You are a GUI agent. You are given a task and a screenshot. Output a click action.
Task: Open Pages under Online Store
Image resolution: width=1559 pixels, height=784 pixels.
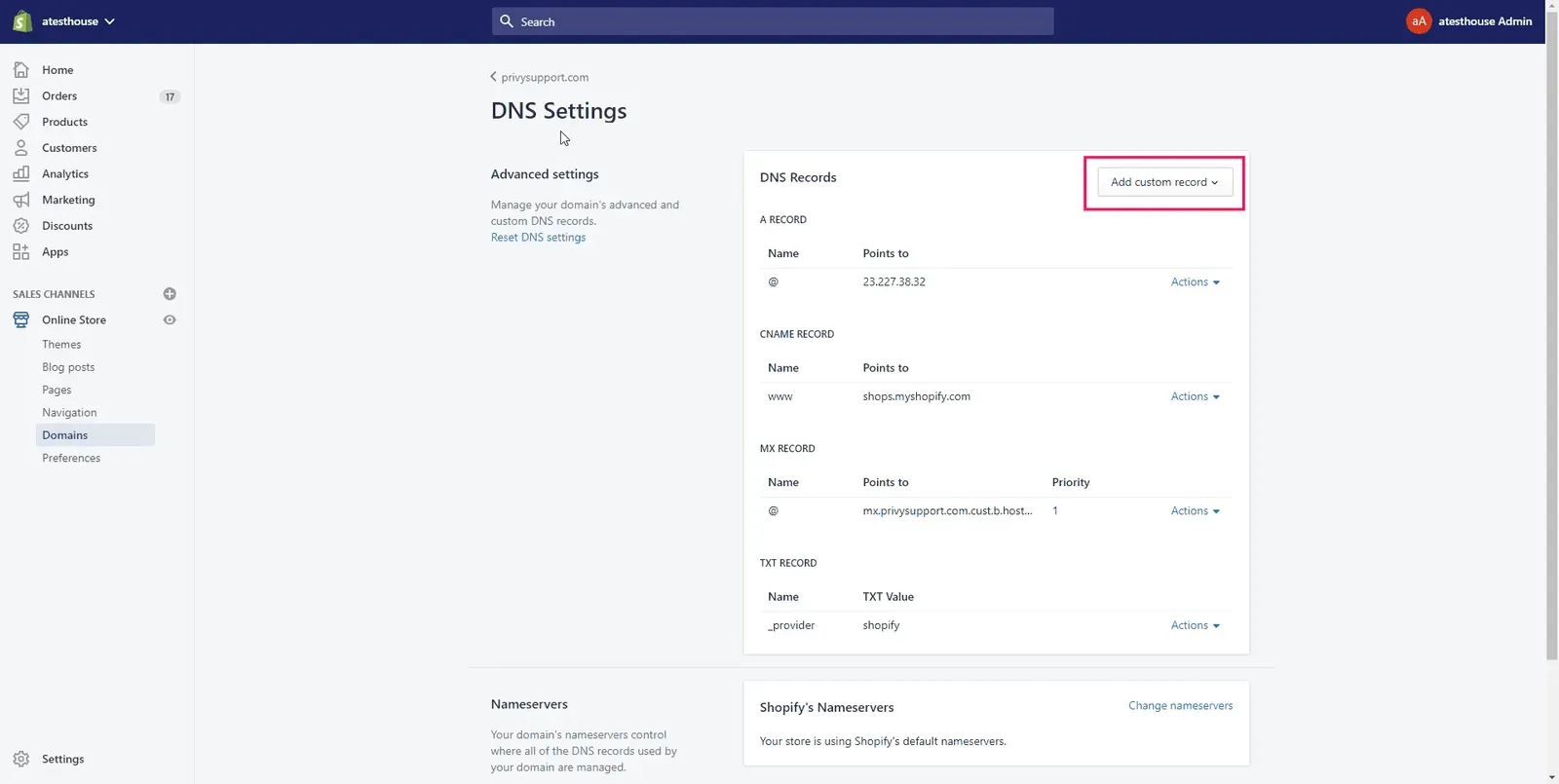point(57,390)
